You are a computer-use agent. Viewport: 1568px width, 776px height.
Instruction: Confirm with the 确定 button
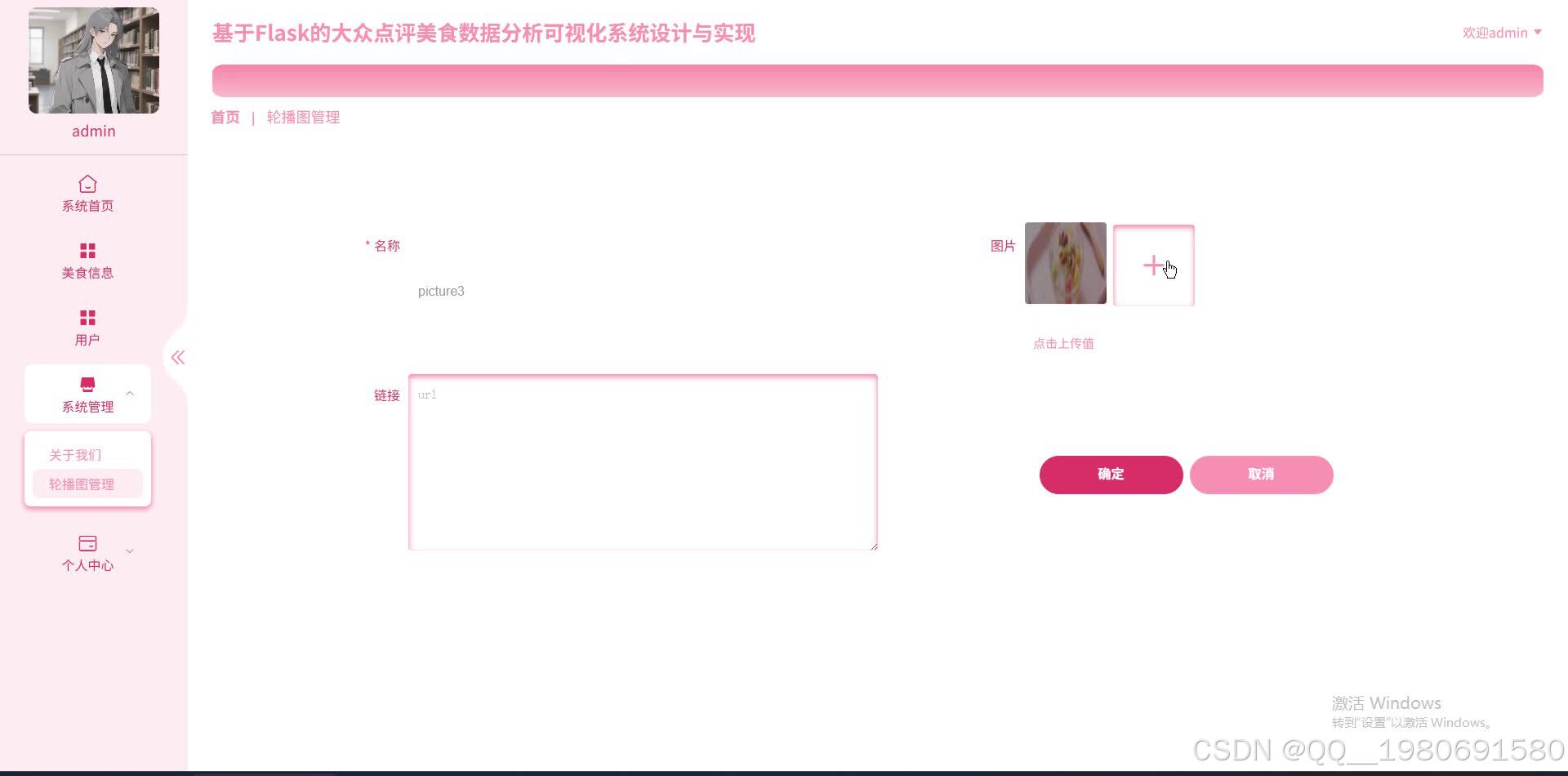(1111, 475)
